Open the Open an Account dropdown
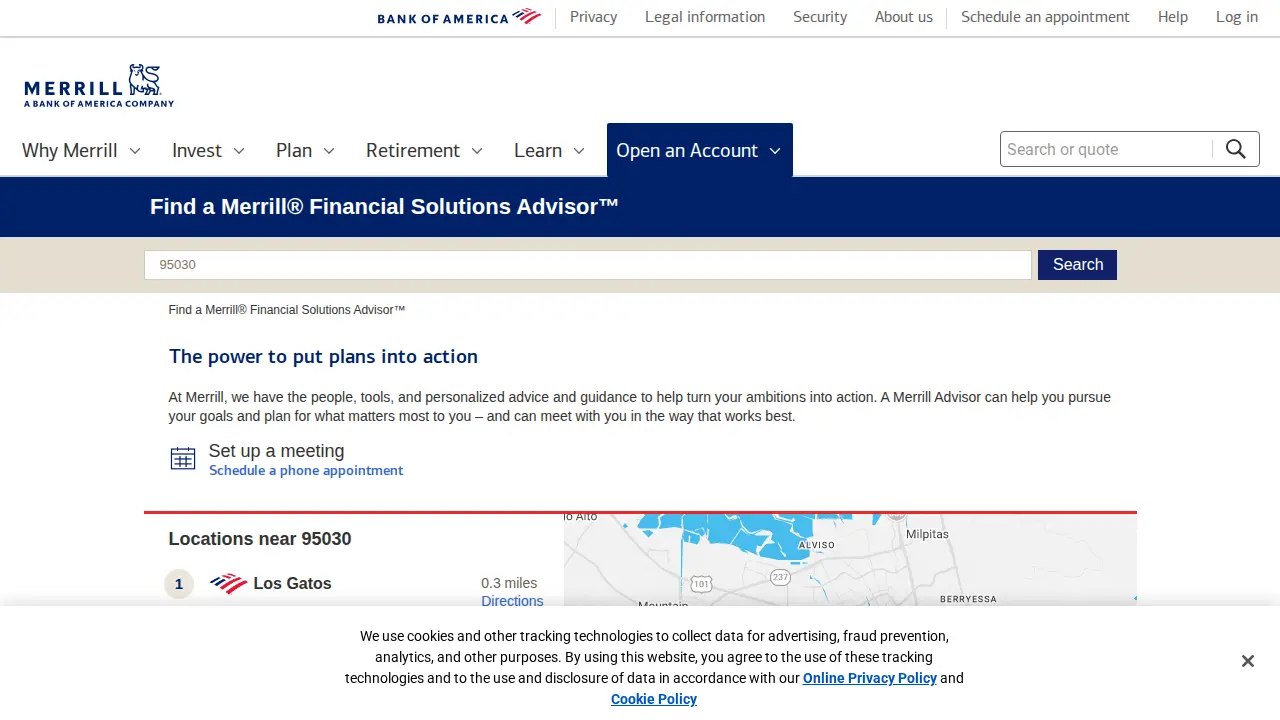This screenshot has width=1280, height=720. 700,150
